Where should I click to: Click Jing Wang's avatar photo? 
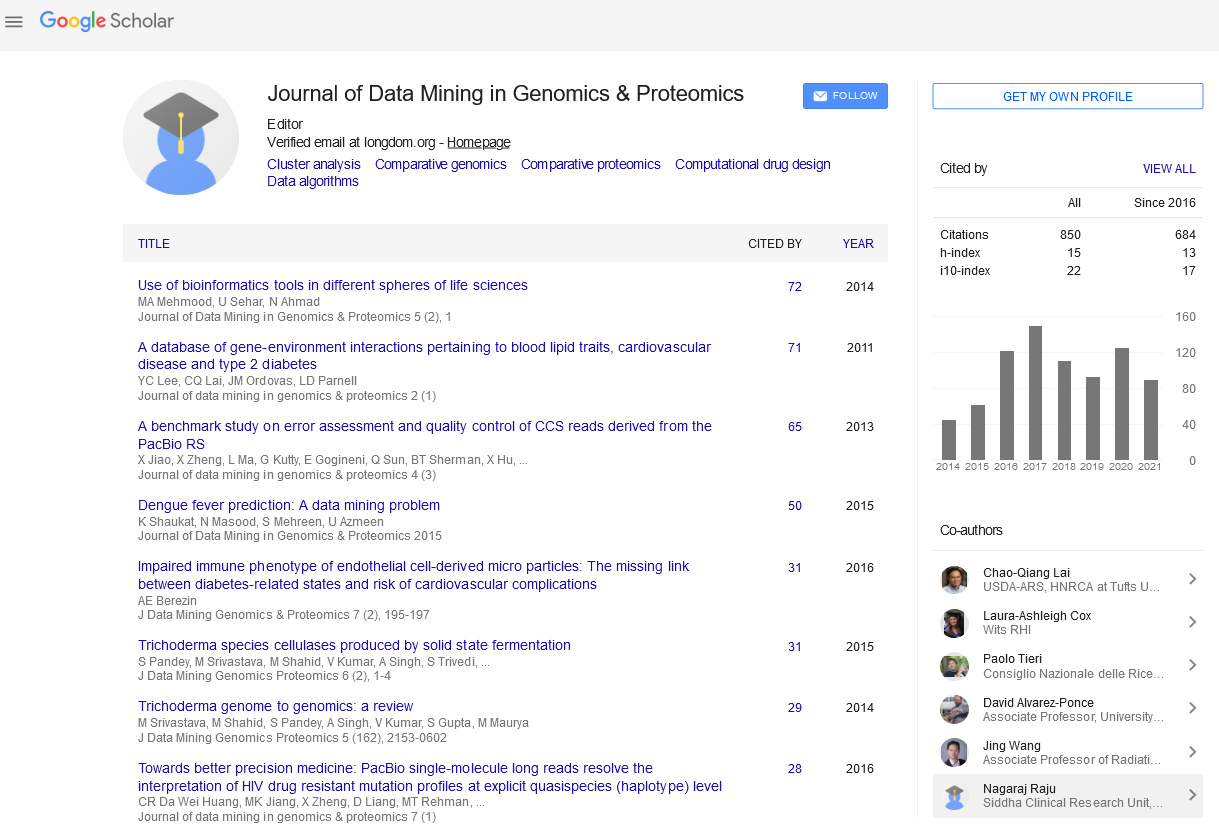(954, 753)
